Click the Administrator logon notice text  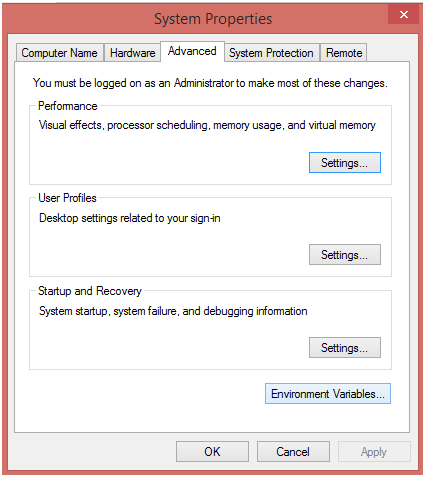click(x=210, y=83)
